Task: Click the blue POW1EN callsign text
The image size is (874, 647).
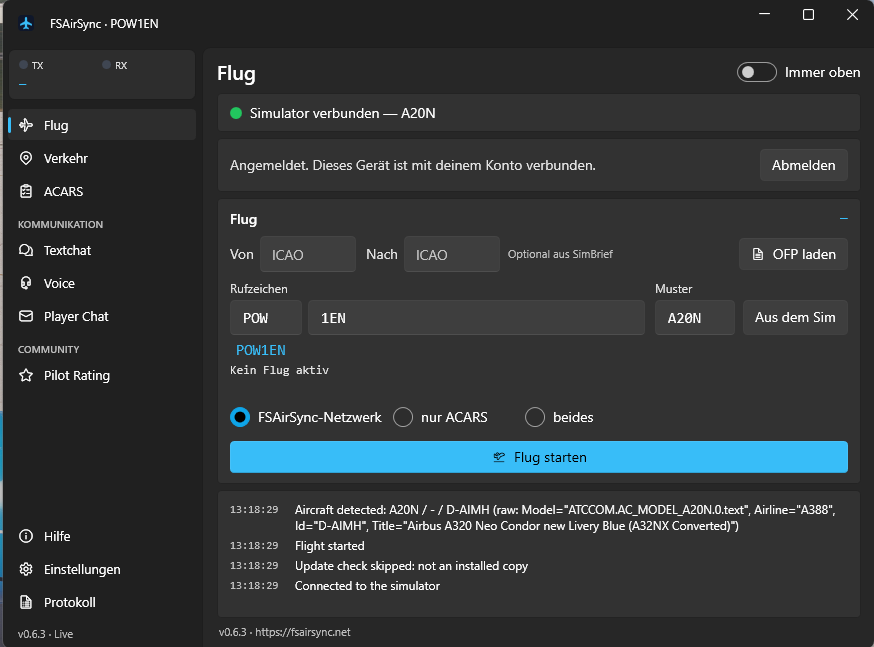Action: point(260,350)
